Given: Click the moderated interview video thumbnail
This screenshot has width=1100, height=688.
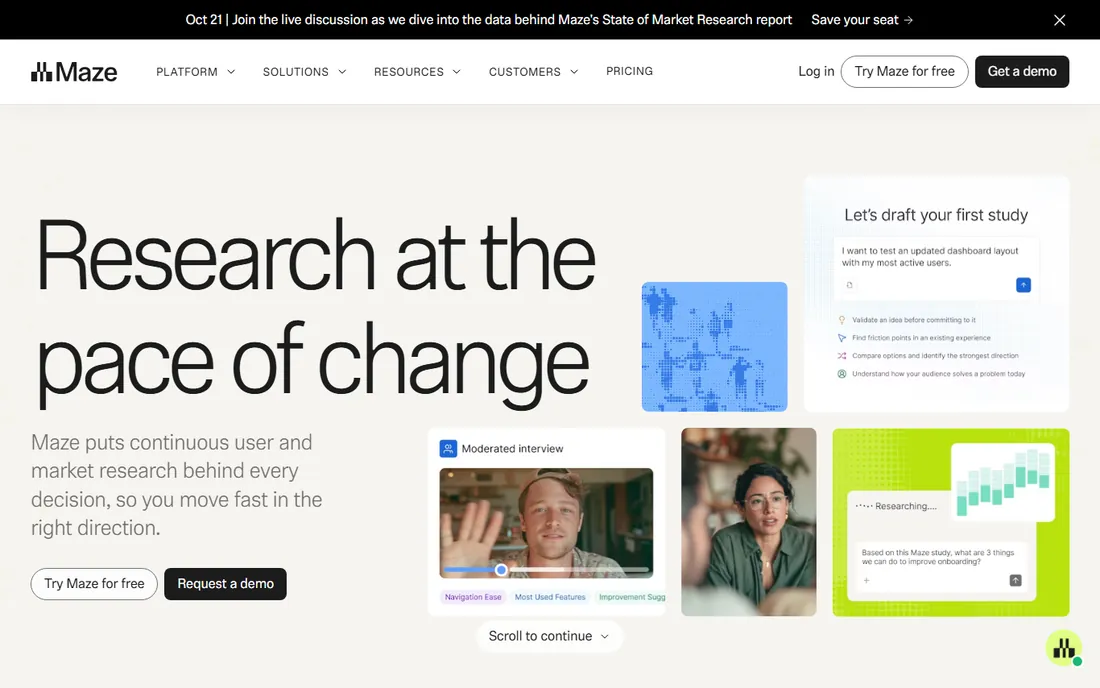Looking at the screenshot, I should tap(546, 522).
